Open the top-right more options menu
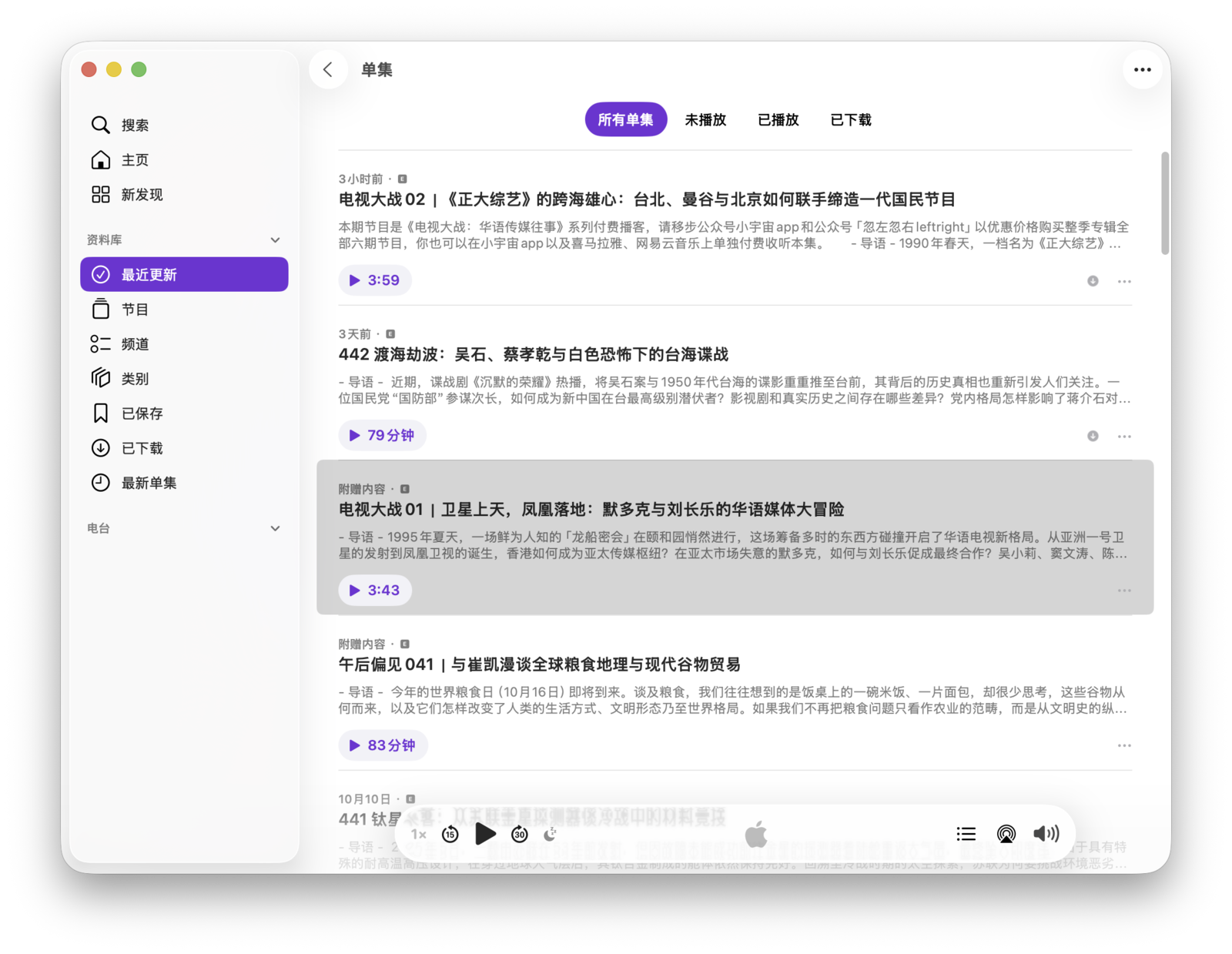Screen dimensions: 1232x954 point(1142,70)
